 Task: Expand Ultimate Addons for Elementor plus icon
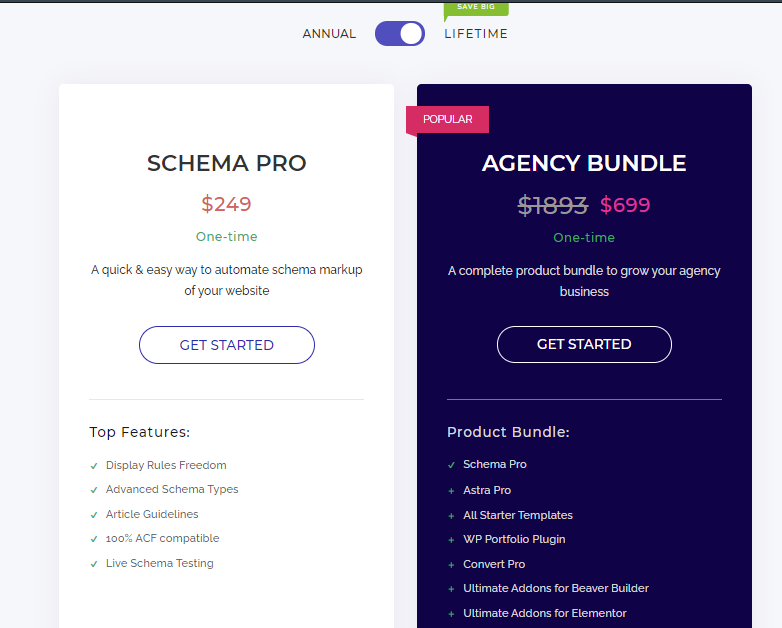coord(452,614)
